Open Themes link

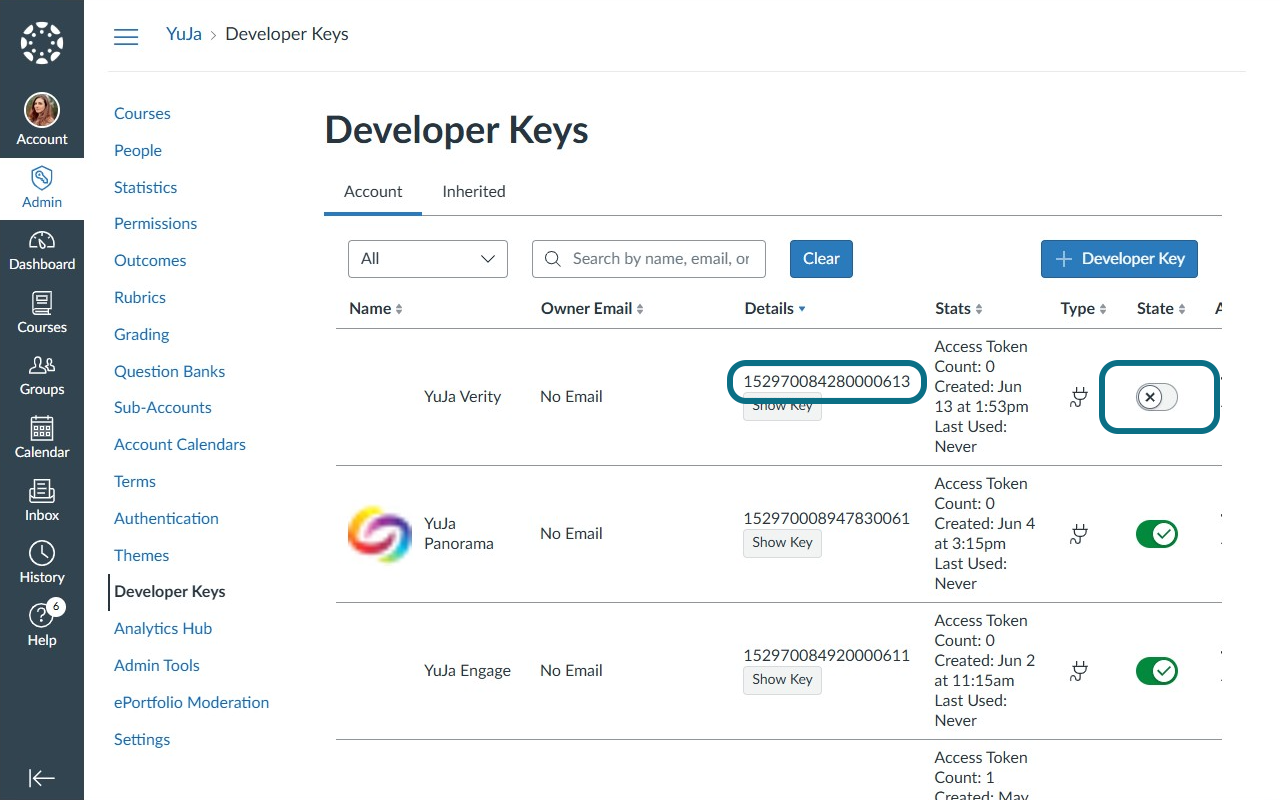point(141,556)
